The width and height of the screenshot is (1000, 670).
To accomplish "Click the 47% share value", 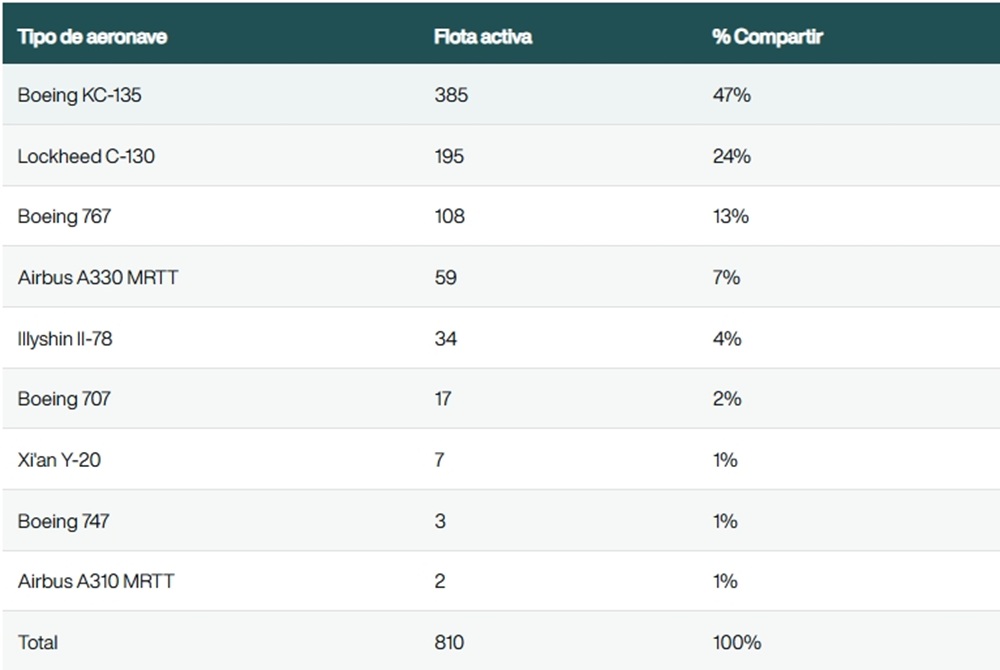I will point(731,96).
